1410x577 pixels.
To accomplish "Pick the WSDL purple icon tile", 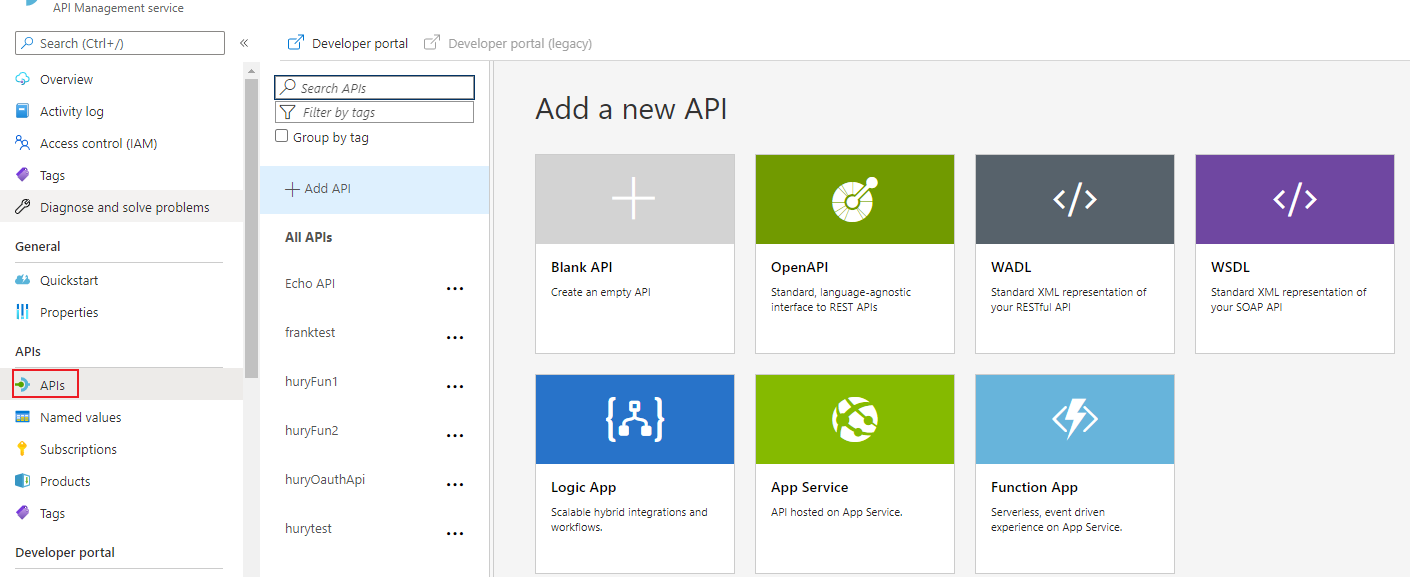I will 1295,199.
